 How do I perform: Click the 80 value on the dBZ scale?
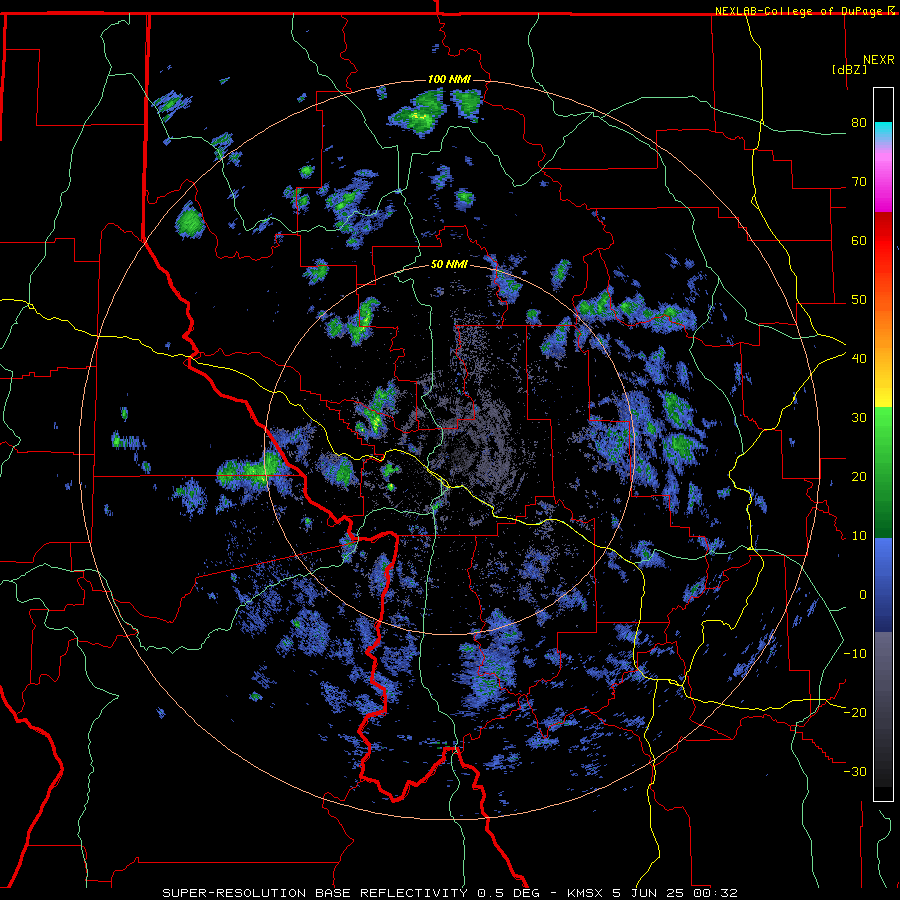(859, 122)
